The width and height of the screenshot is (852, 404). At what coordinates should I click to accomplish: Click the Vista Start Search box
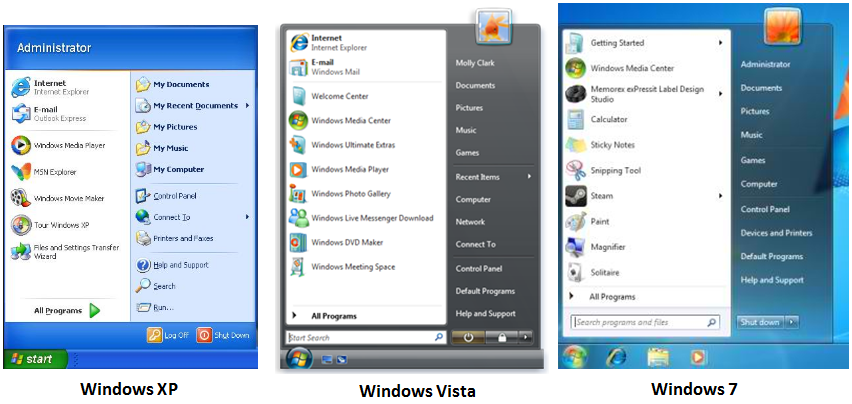pos(366,337)
